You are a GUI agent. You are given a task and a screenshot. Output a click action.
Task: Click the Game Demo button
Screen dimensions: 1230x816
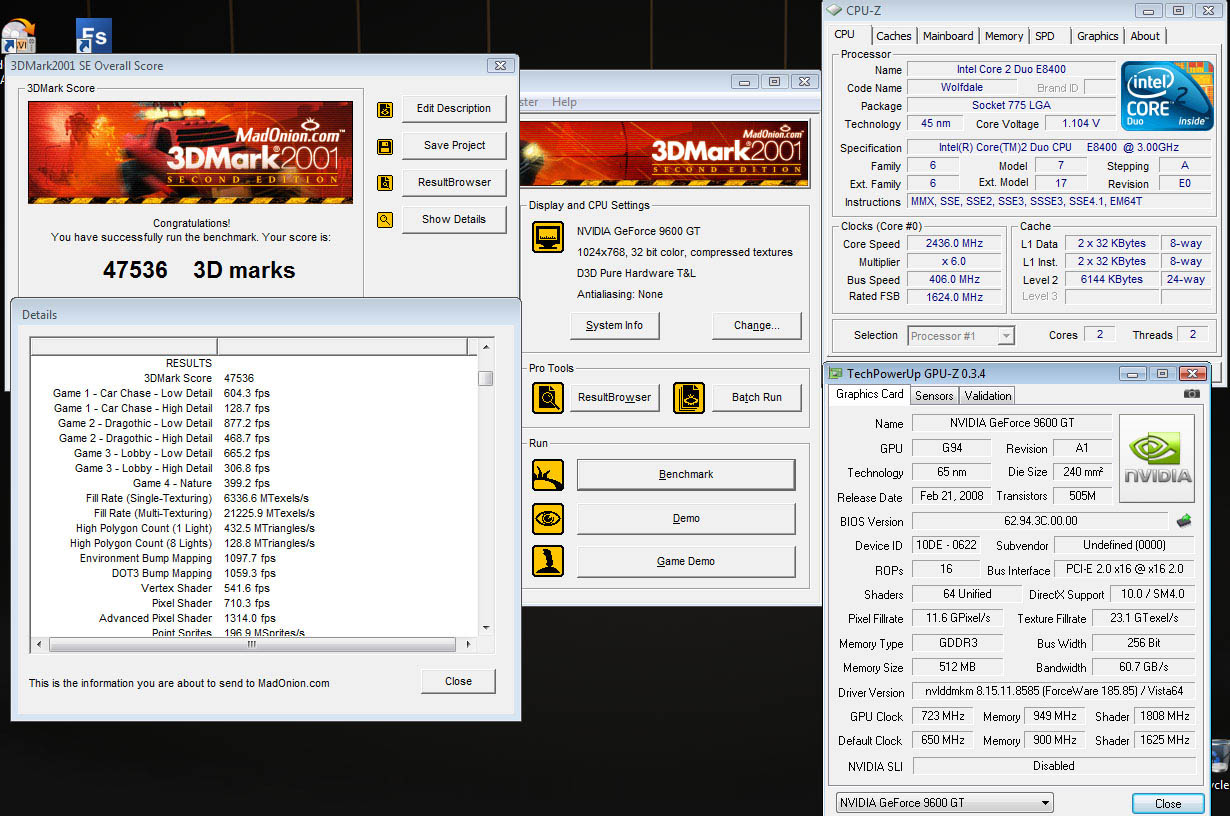[x=686, y=562]
